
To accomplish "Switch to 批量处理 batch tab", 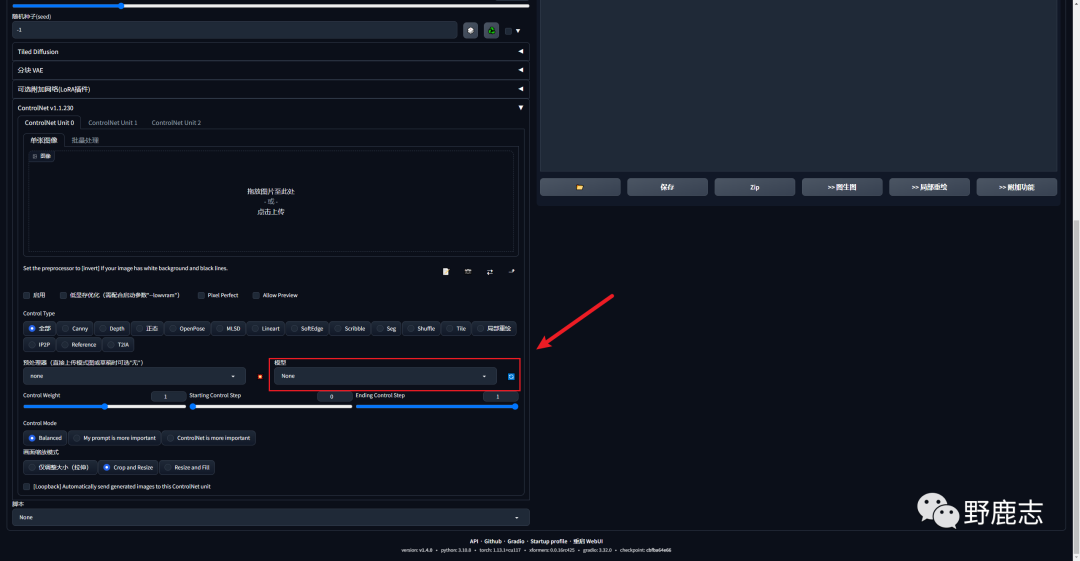I will pos(85,140).
